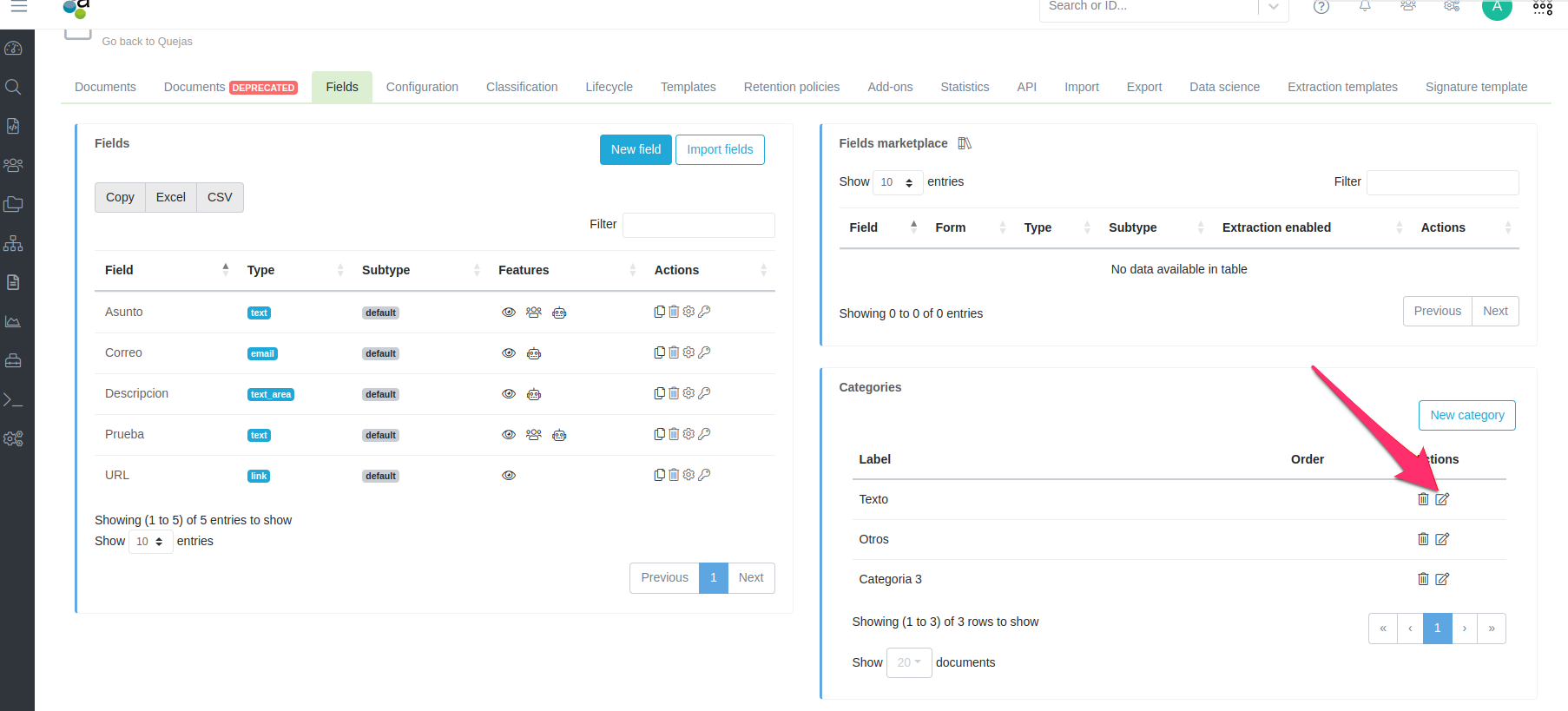Open the dashboard gauge icon in sidebar
The image size is (1568, 711).
coord(13,48)
